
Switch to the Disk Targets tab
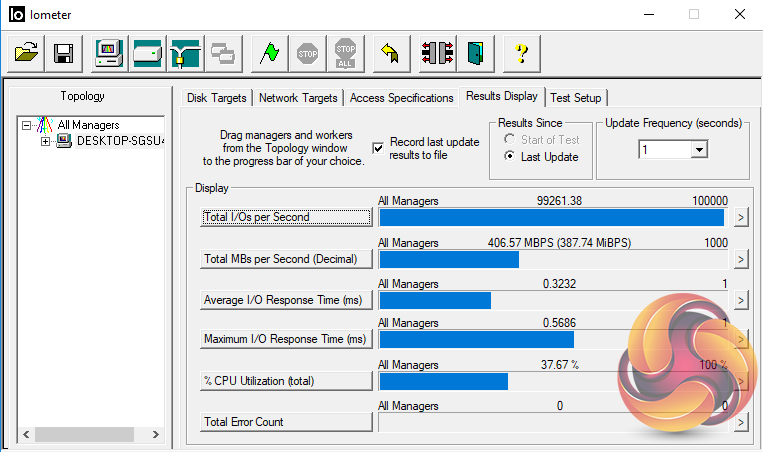(218, 98)
